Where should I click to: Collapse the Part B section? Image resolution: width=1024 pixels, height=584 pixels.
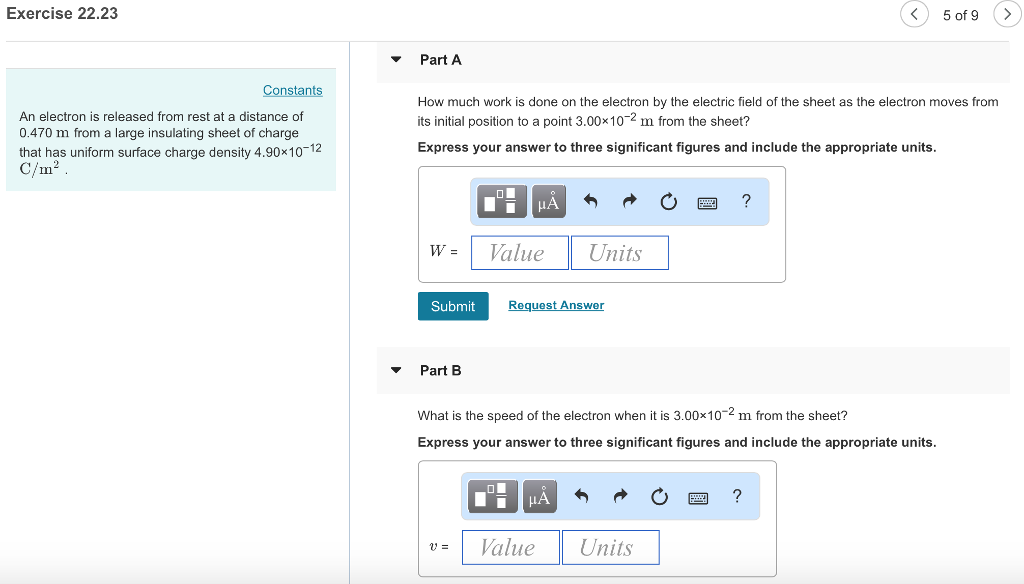coord(396,370)
